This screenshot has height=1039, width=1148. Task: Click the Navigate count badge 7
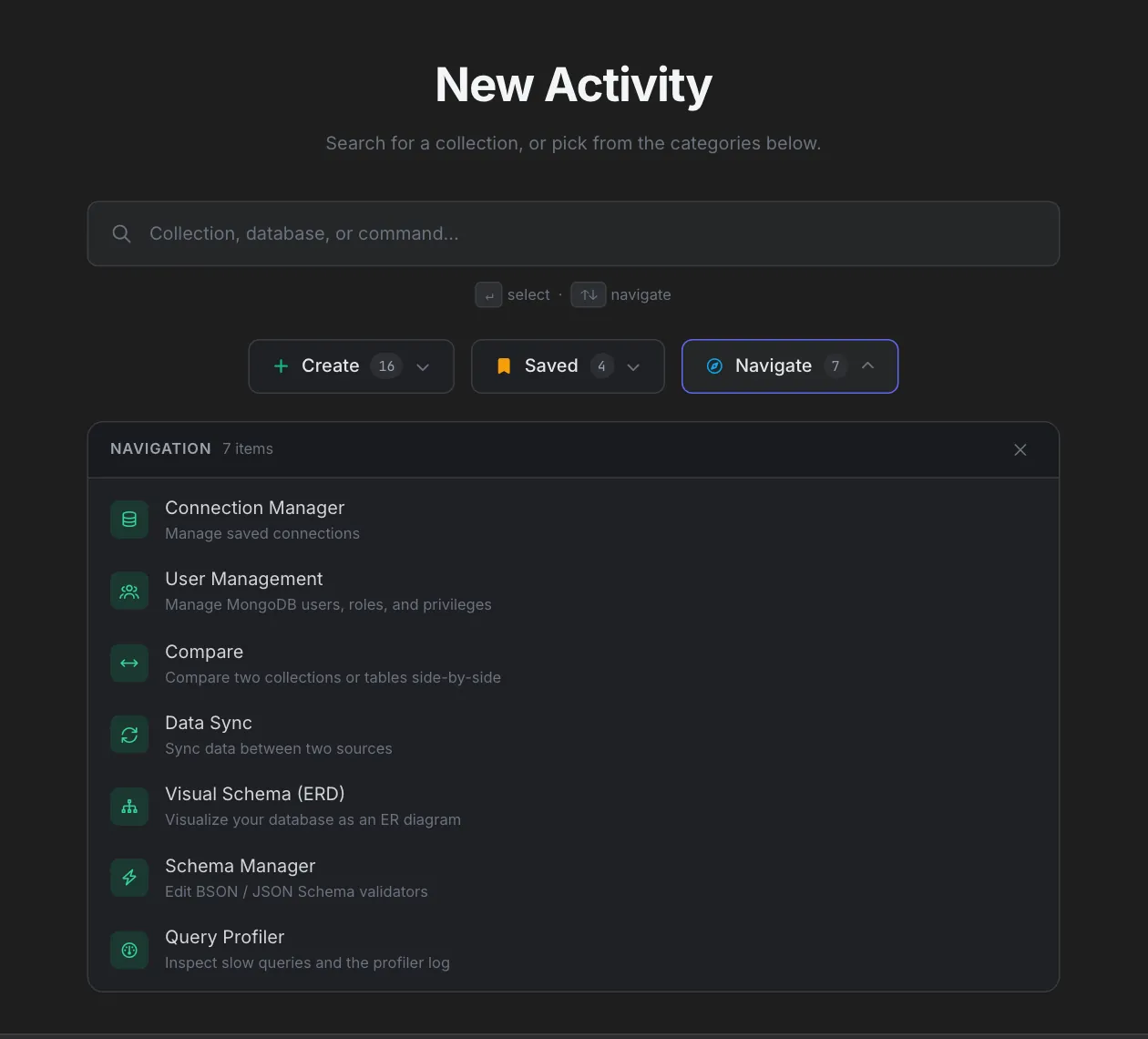(835, 366)
